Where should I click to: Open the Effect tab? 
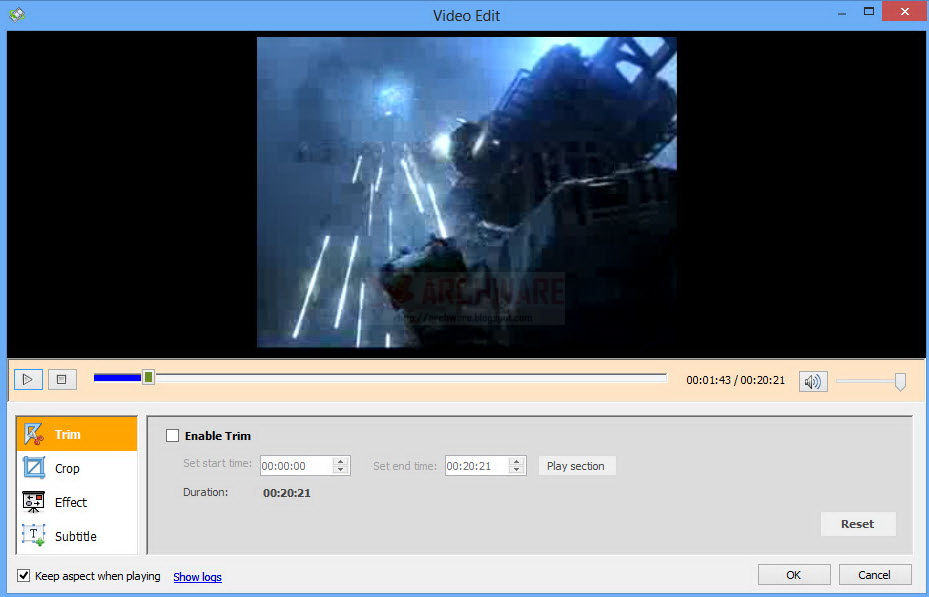[77, 502]
